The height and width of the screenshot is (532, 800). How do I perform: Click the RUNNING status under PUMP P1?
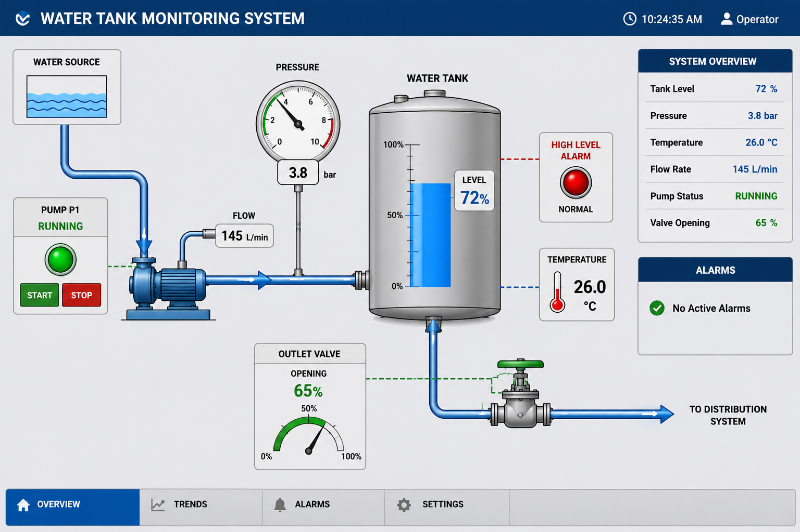60,226
